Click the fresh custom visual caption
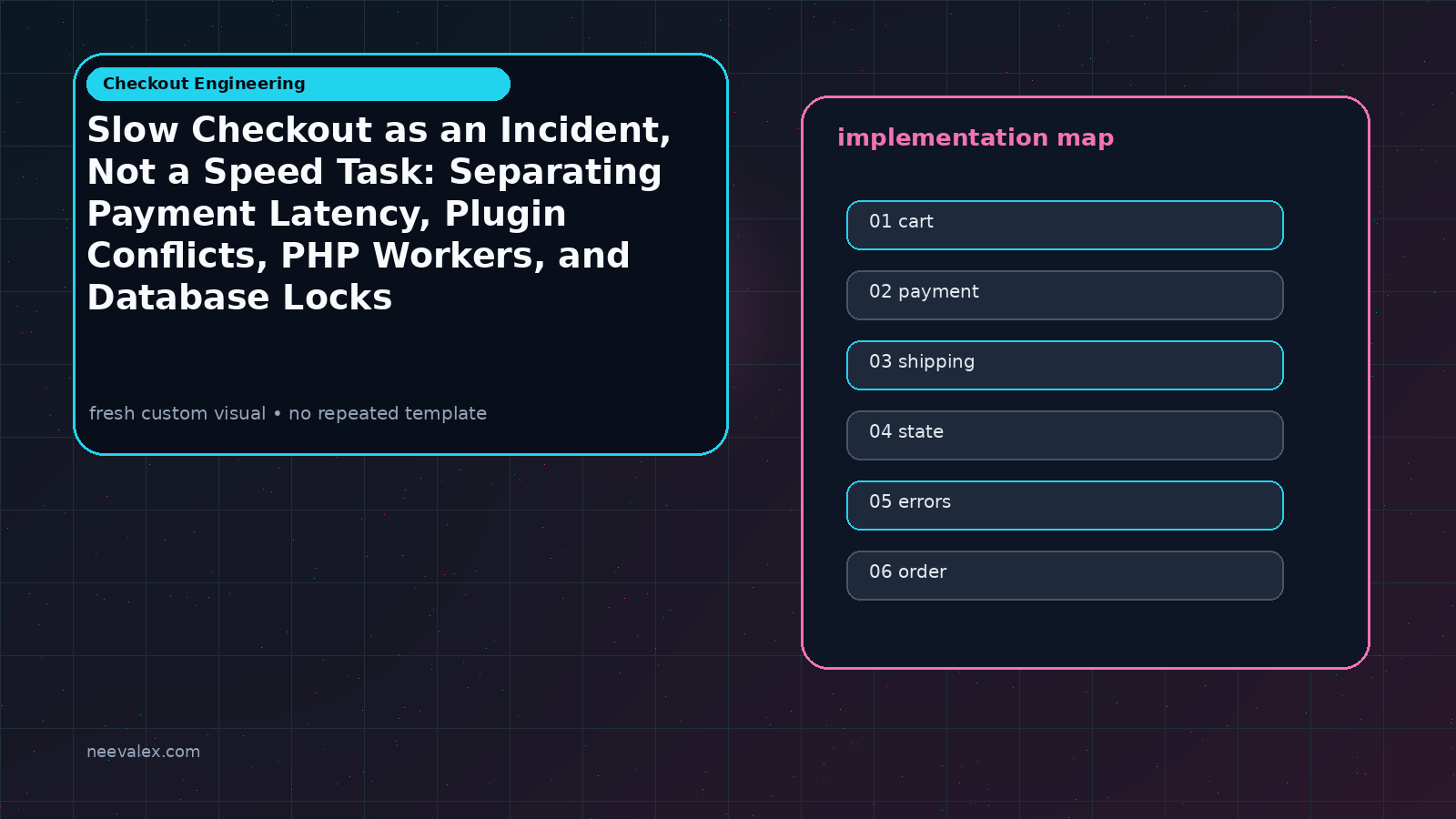 288,413
